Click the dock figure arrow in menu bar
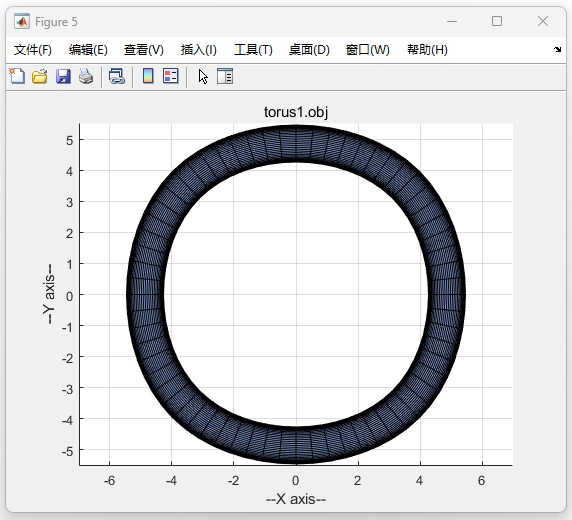The width and height of the screenshot is (572, 520). (x=557, y=49)
